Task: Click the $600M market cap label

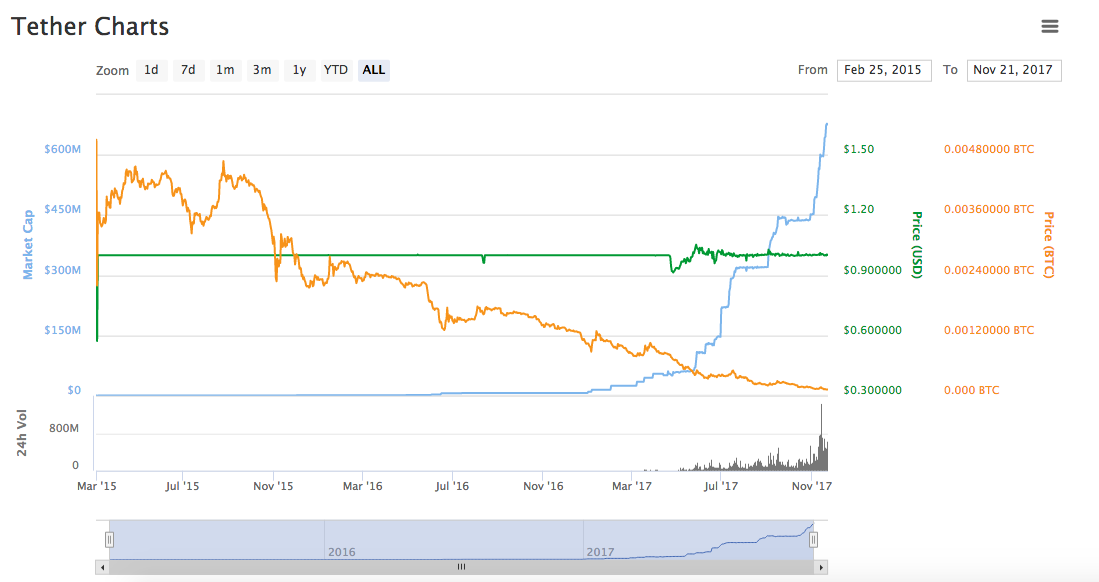Action: pos(62,149)
